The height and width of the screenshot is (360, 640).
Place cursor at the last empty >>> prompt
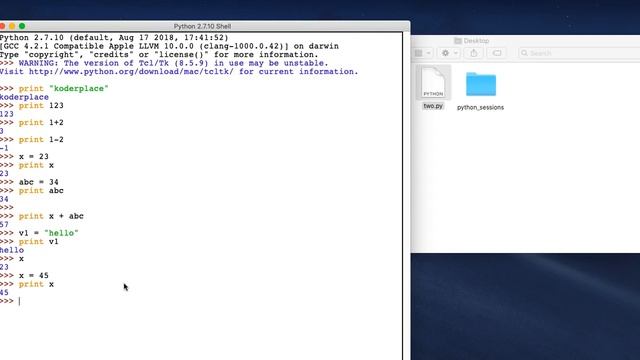19,301
